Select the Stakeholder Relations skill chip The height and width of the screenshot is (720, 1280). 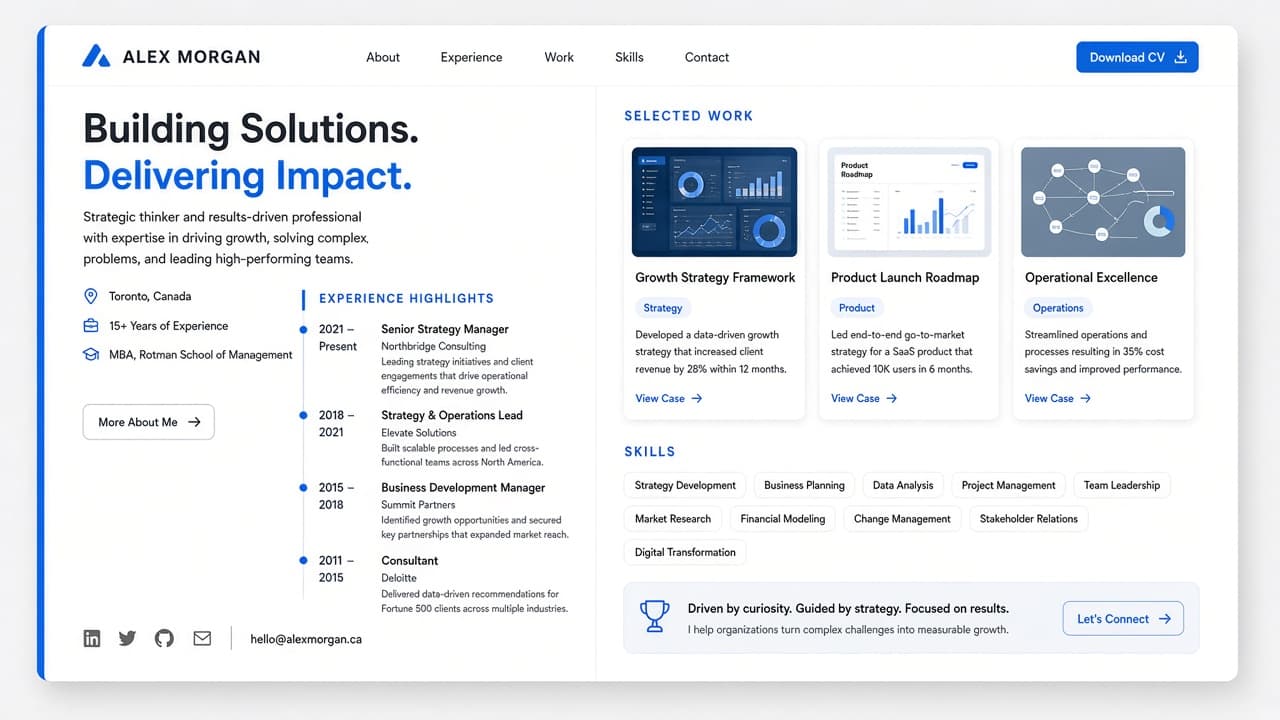pyautogui.click(x=1029, y=519)
